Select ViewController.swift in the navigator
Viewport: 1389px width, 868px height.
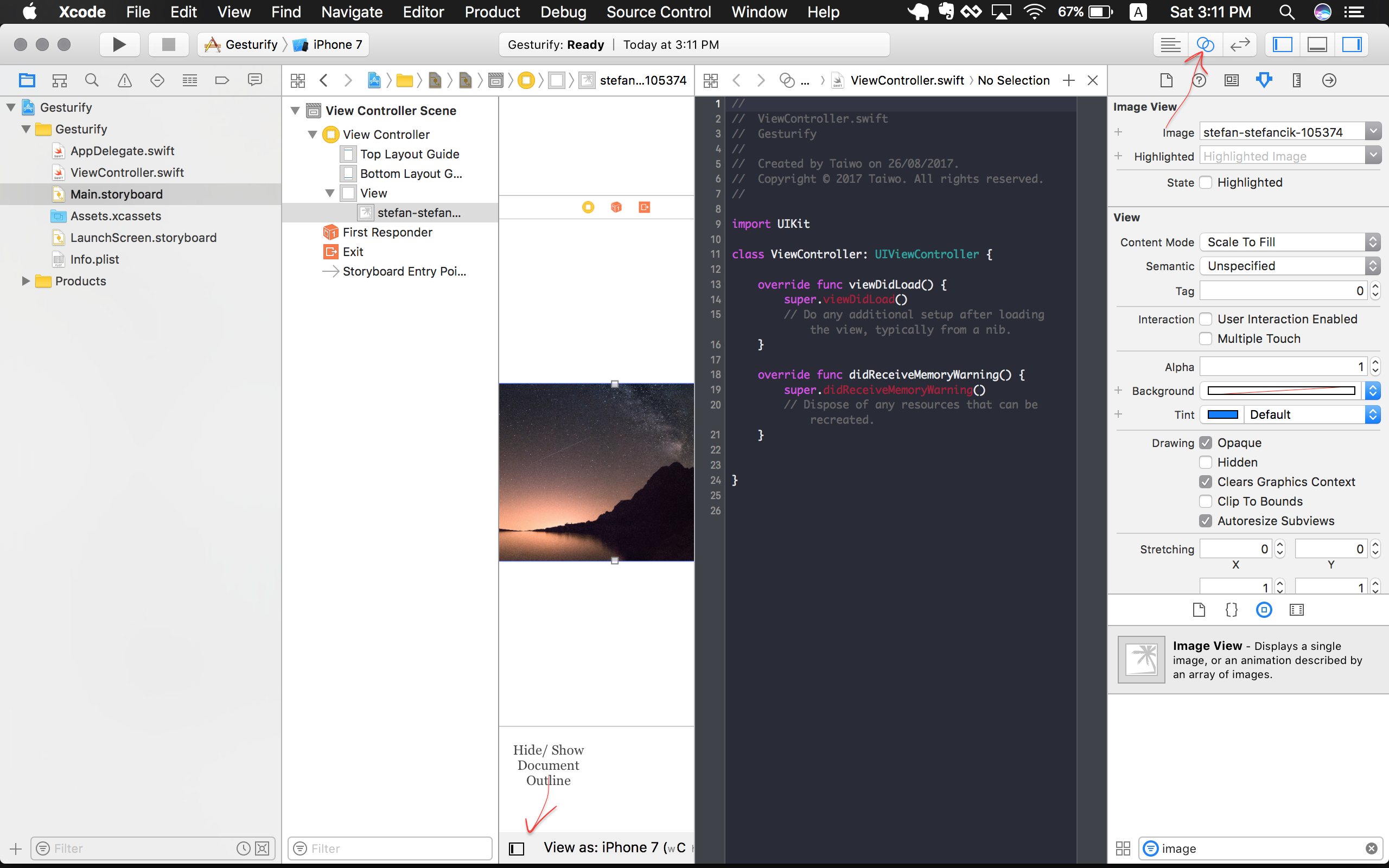[126, 172]
